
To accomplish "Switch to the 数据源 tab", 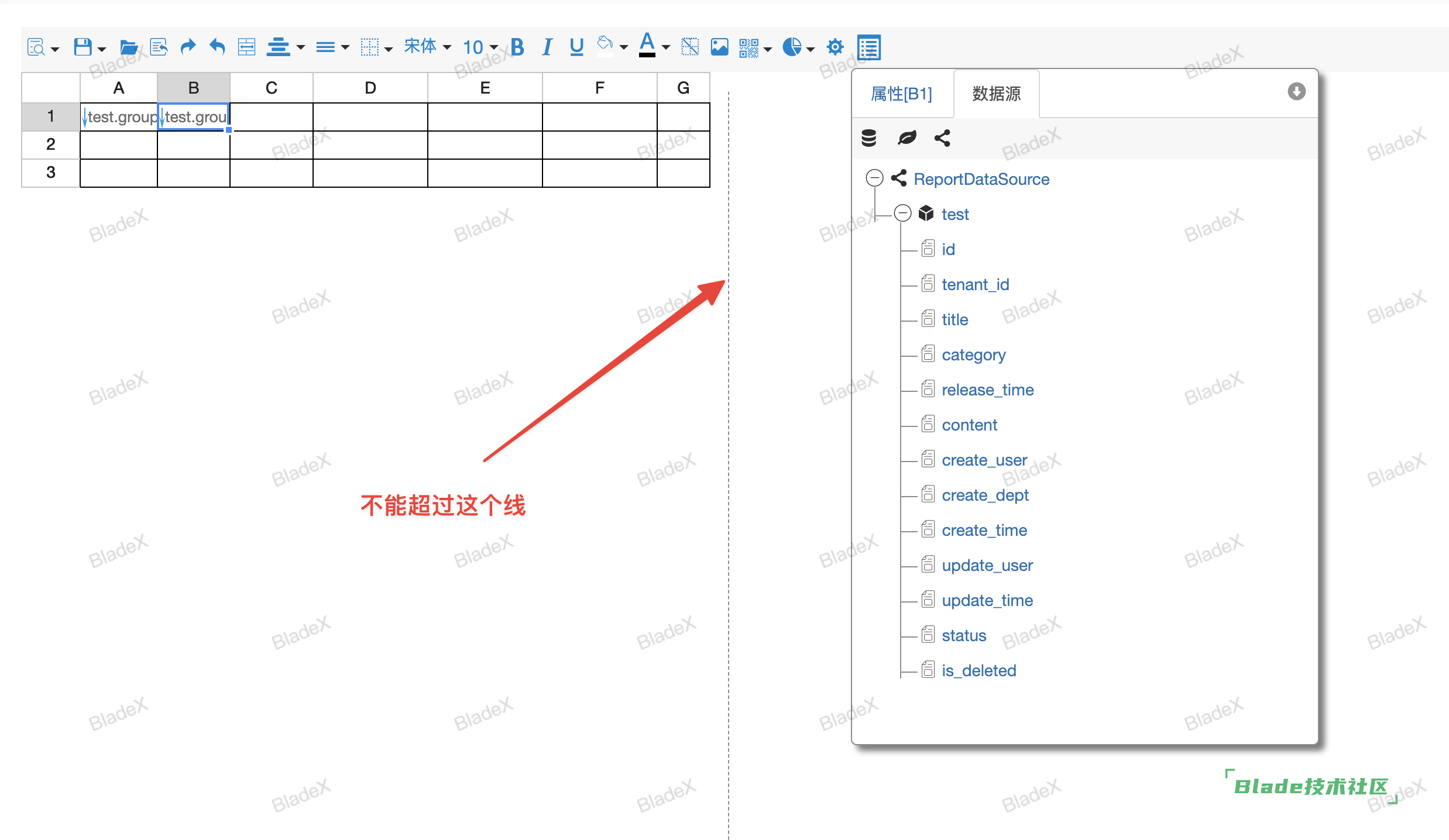I will [x=996, y=94].
